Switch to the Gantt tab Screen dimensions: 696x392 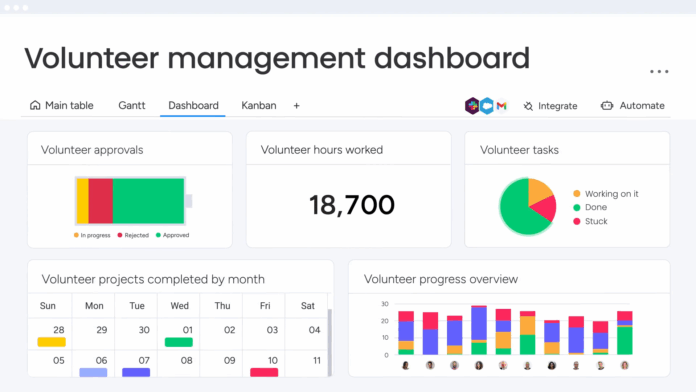pos(132,106)
